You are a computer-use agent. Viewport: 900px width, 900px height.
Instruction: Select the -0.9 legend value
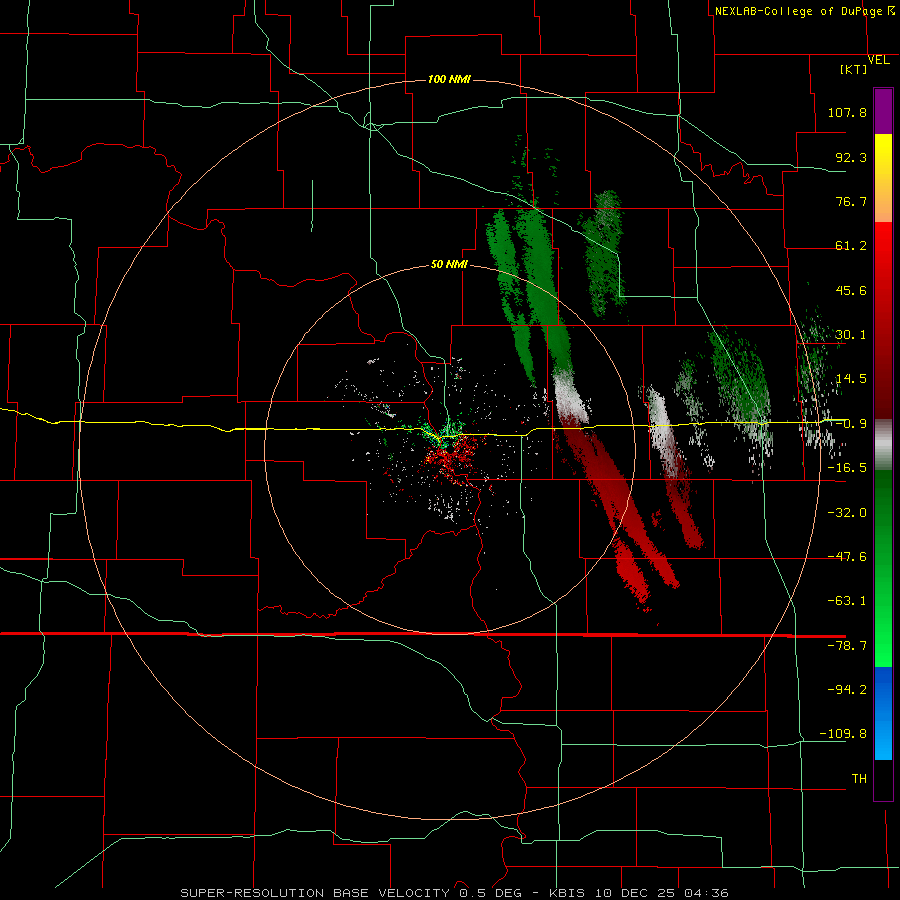(x=851, y=424)
